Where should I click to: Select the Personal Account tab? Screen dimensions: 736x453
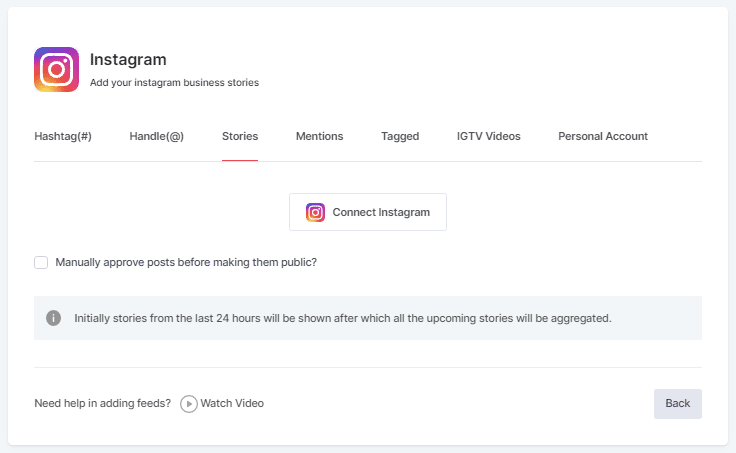603,136
